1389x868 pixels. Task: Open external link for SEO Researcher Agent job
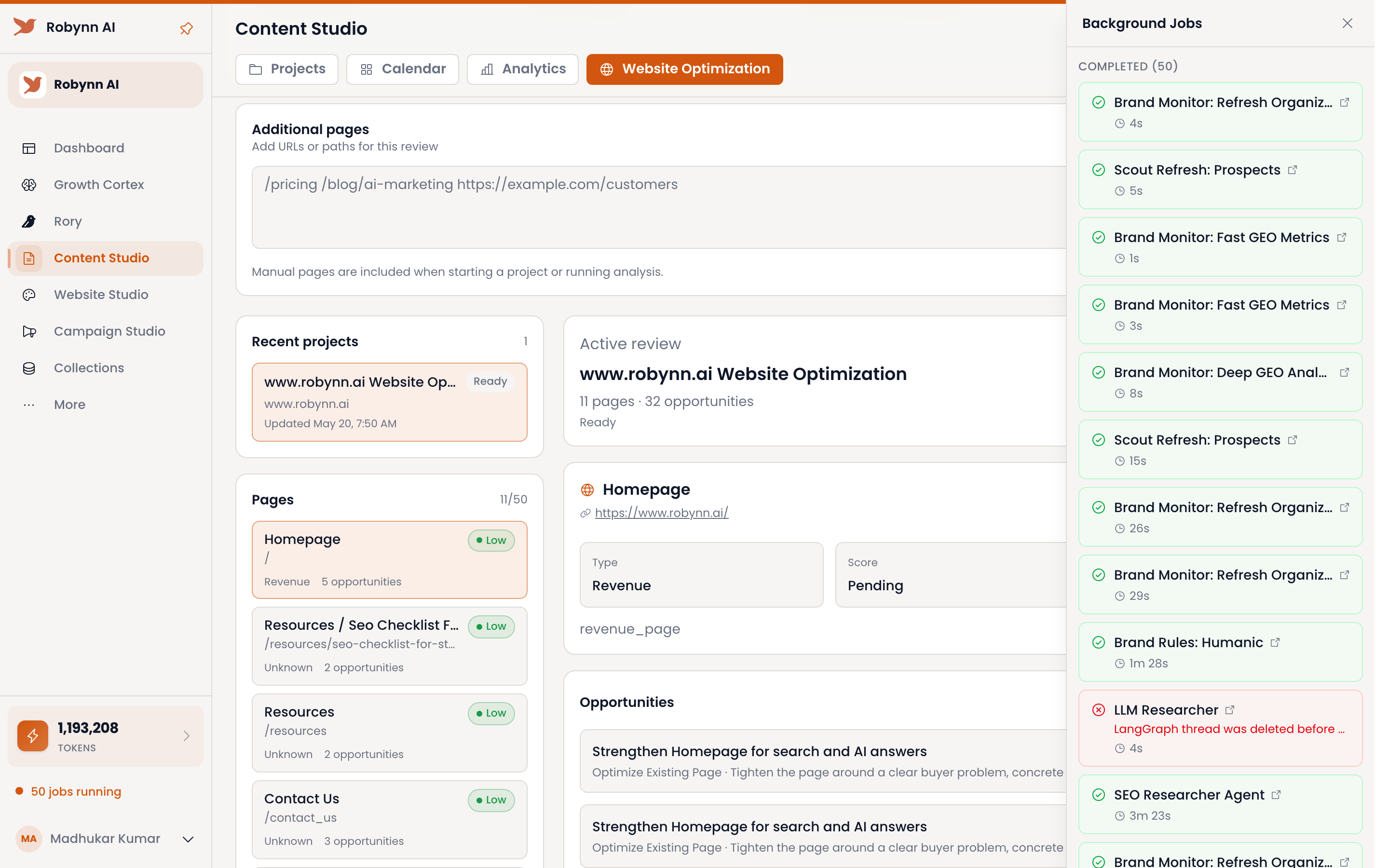(x=1276, y=795)
